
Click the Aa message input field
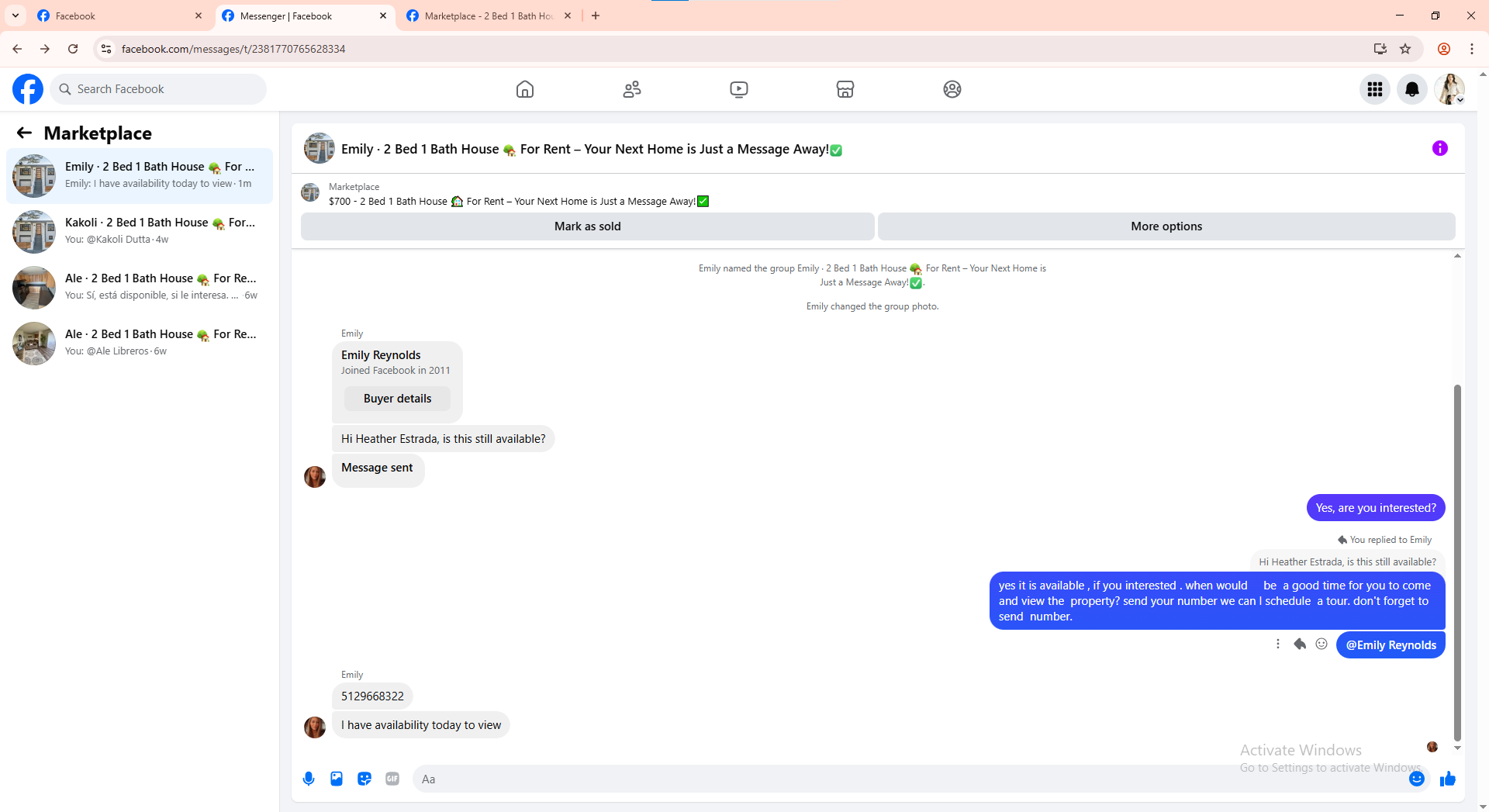coord(907,779)
